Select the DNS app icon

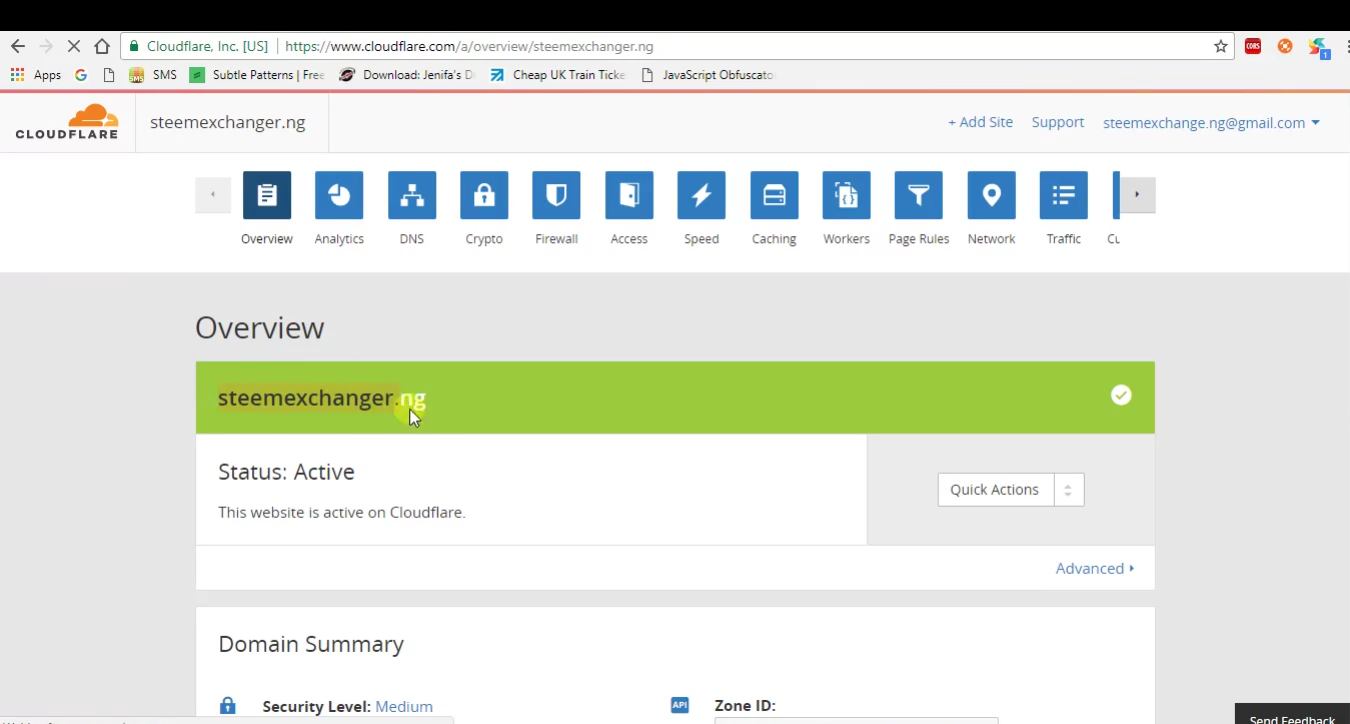click(x=411, y=195)
